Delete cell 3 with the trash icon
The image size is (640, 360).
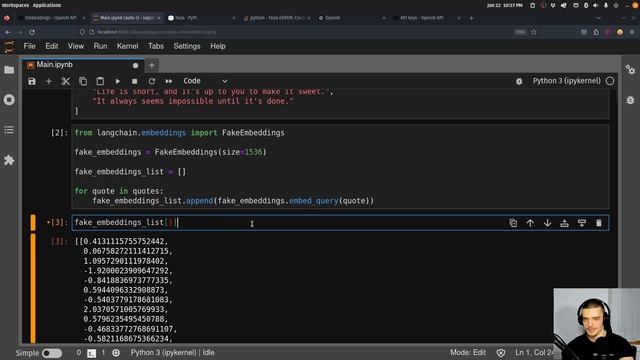point(599,223)
